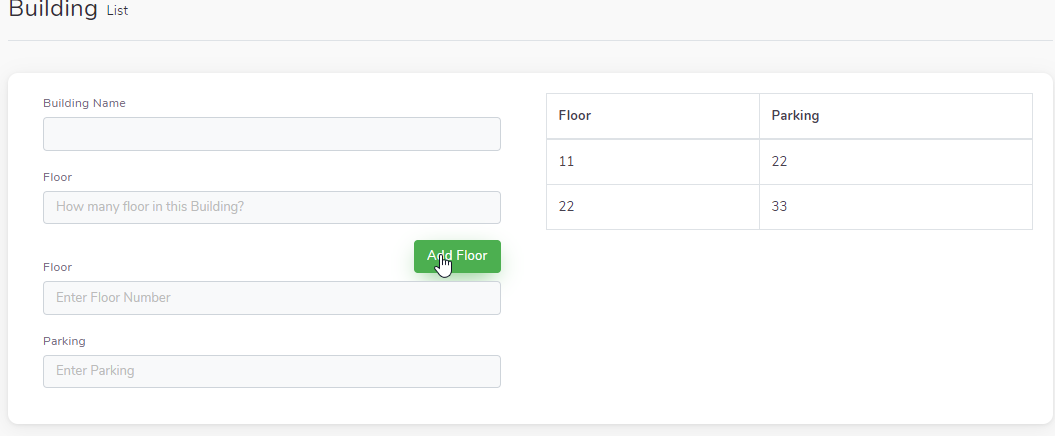Click Floor label above the floor-count field
Image resolution: width=1055 pixels, height=436 pixels.
pyautogui.click(x=57, y=177)
